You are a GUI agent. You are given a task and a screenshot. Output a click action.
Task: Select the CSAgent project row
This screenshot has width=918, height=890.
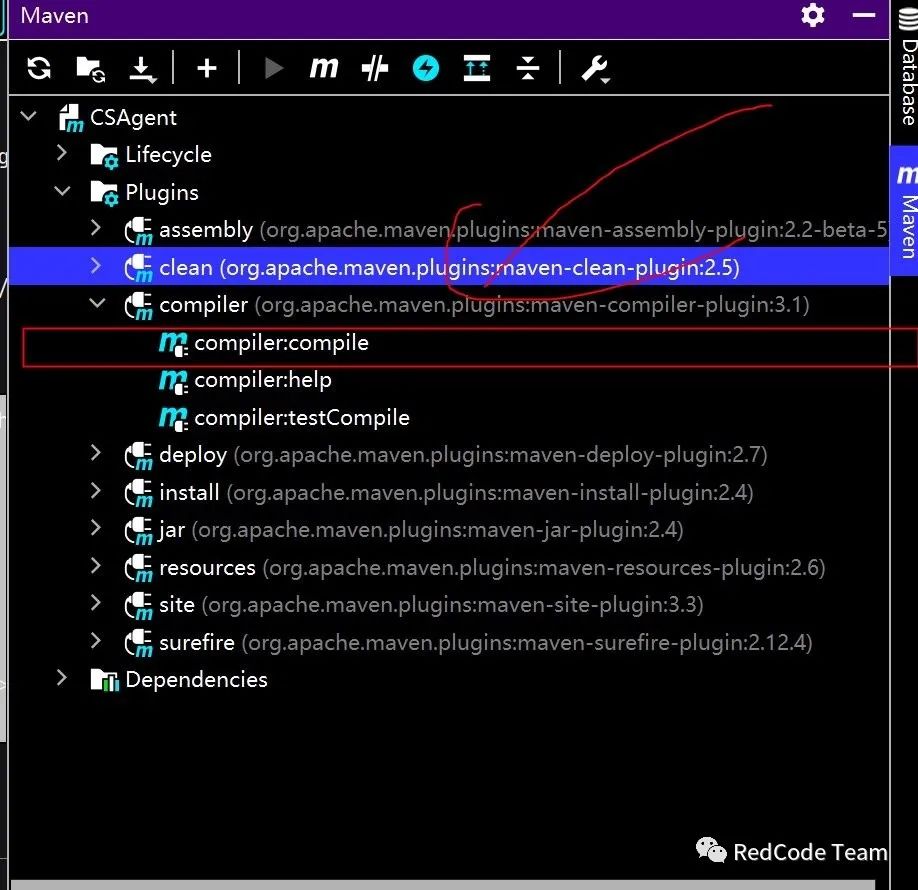coord(449,117)
